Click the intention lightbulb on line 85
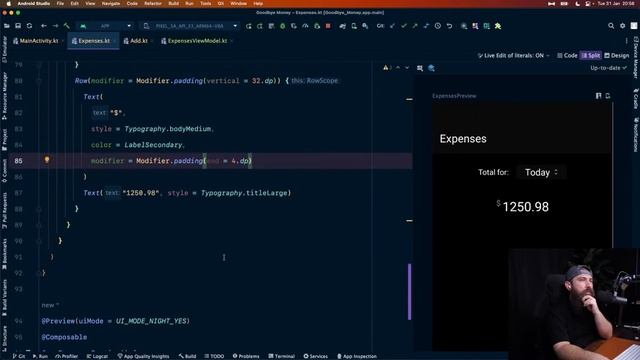640x360 pixels. (x=47, y=160)
